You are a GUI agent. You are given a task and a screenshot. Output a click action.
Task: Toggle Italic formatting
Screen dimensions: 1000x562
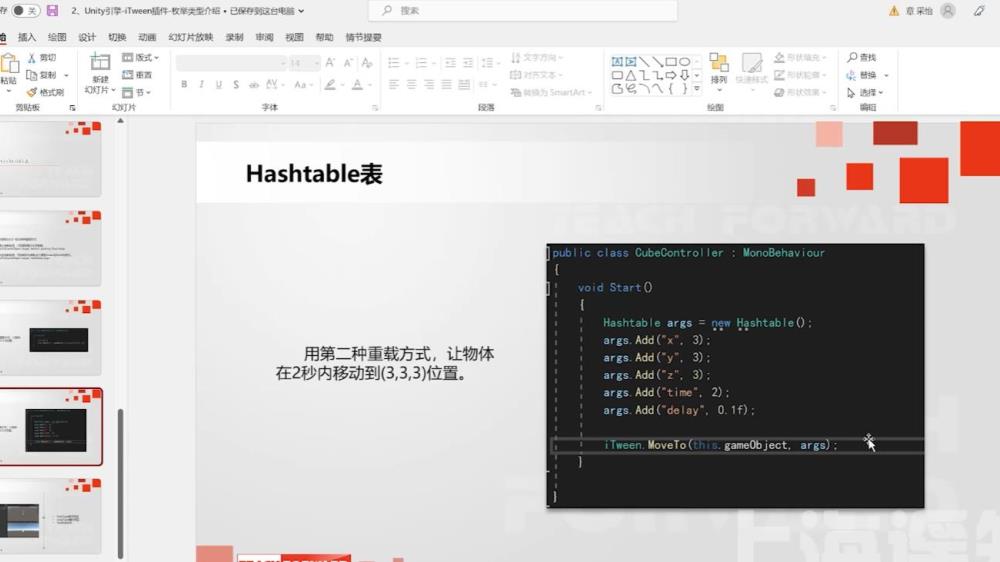202,84
